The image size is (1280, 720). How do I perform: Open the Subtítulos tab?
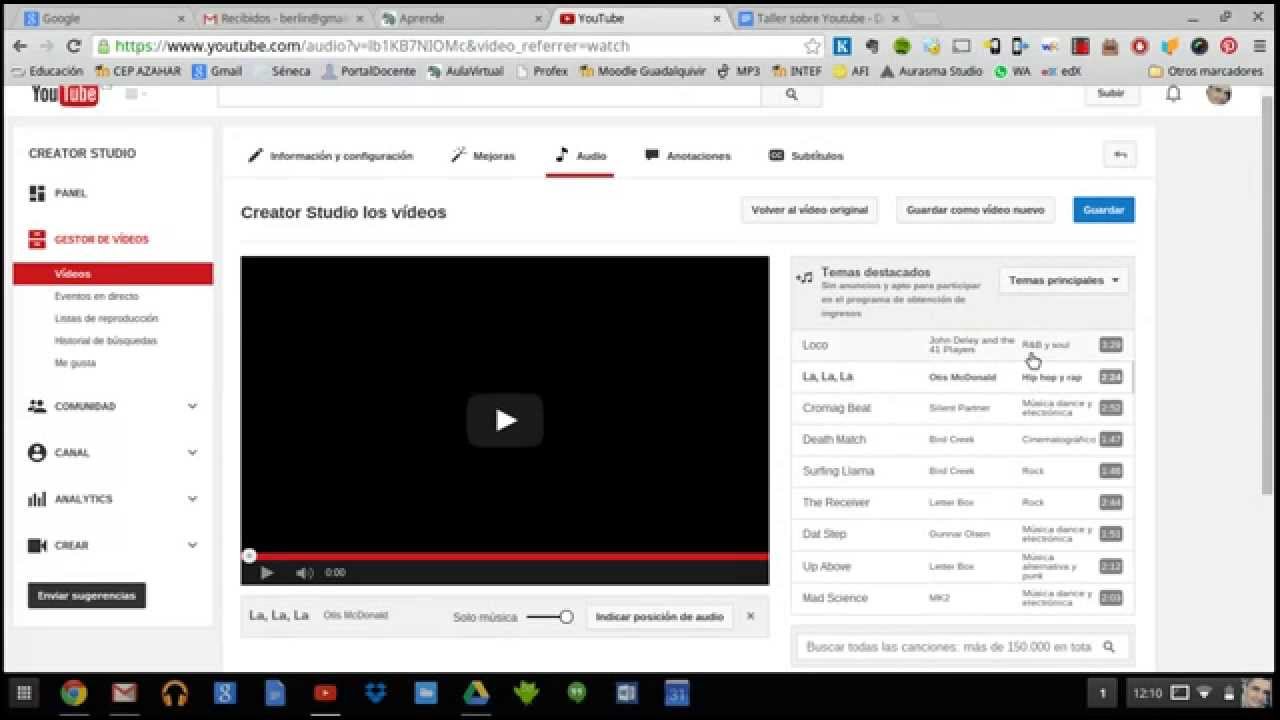click(x=806, y=156)
